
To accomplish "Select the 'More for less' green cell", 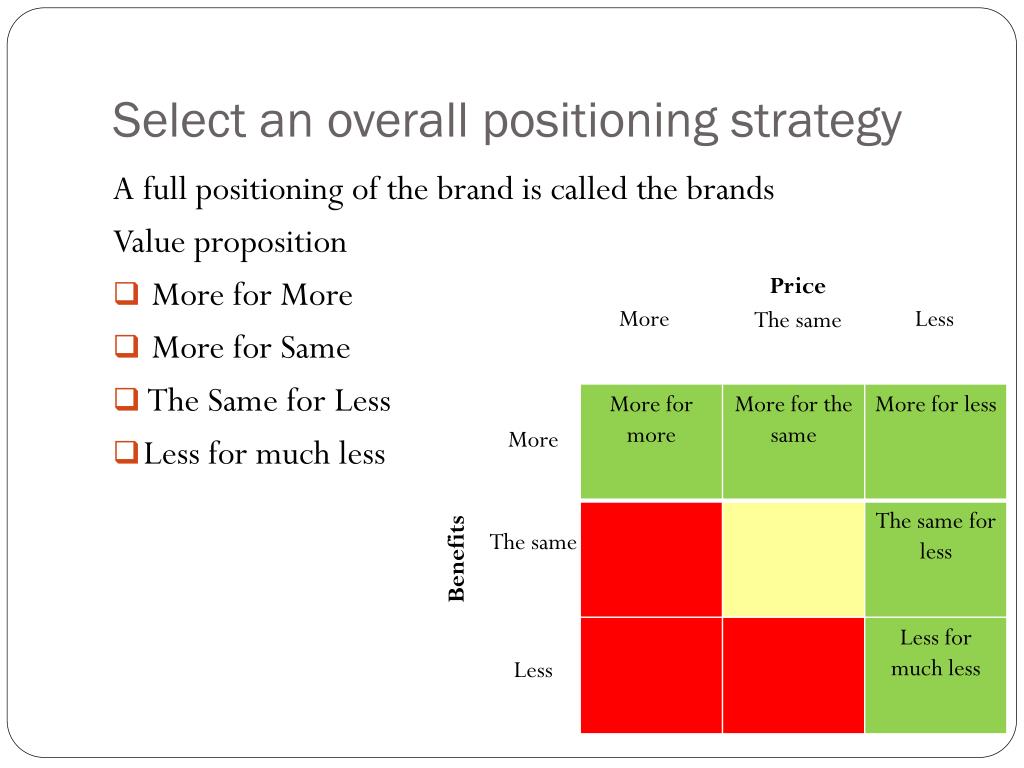I will 936,442.
